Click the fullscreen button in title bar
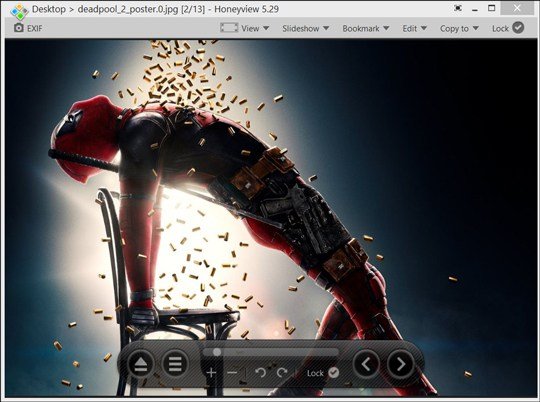The width and height of the screenshot is (540, 402). [x=458, y=8]
